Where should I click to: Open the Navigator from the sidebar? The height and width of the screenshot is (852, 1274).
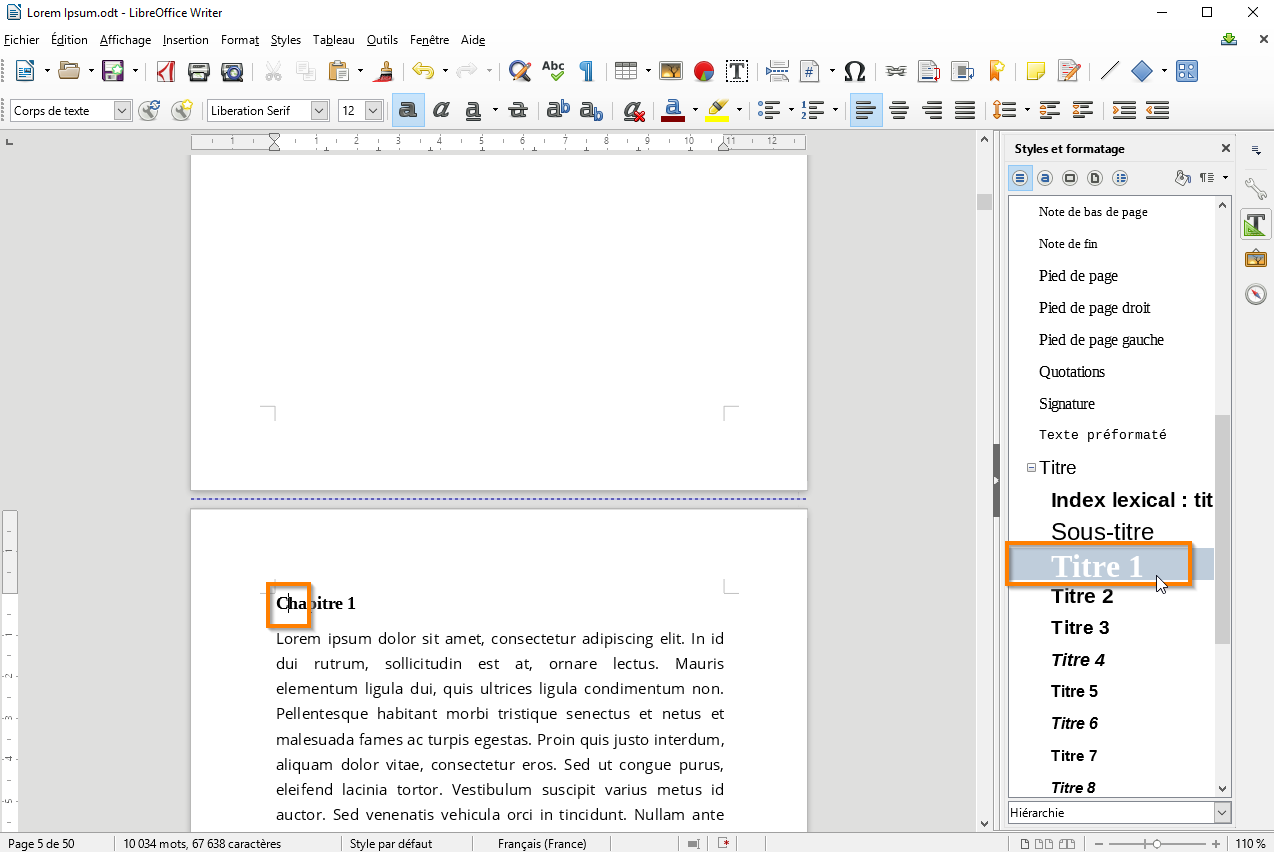(1256, 294)
